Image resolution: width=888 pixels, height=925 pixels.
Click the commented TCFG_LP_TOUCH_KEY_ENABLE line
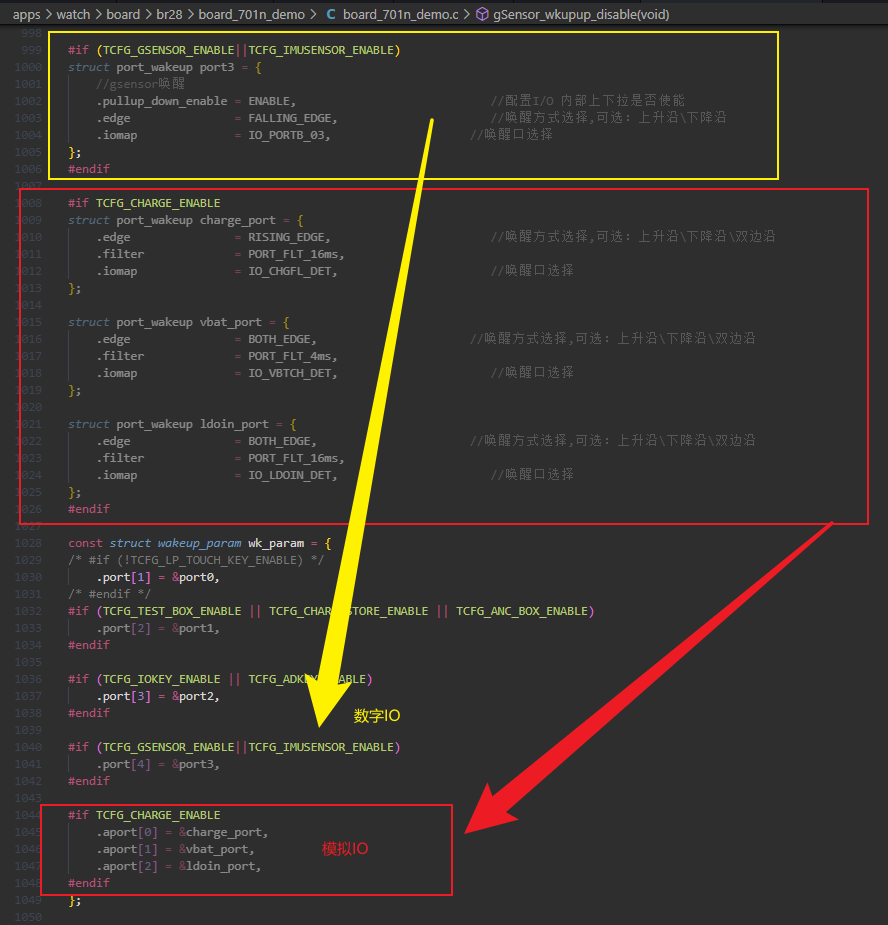196,560
